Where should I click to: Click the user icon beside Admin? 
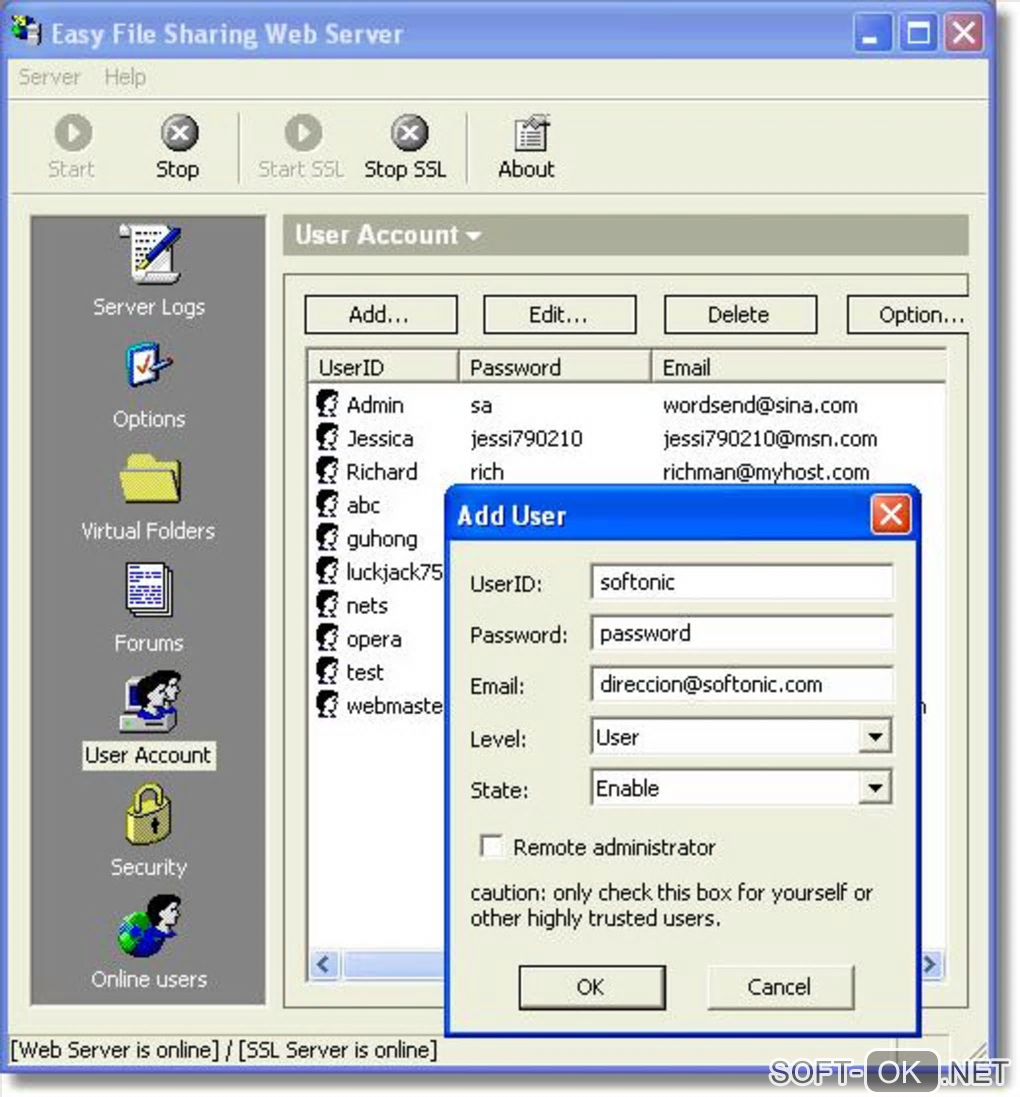point(327,403)
